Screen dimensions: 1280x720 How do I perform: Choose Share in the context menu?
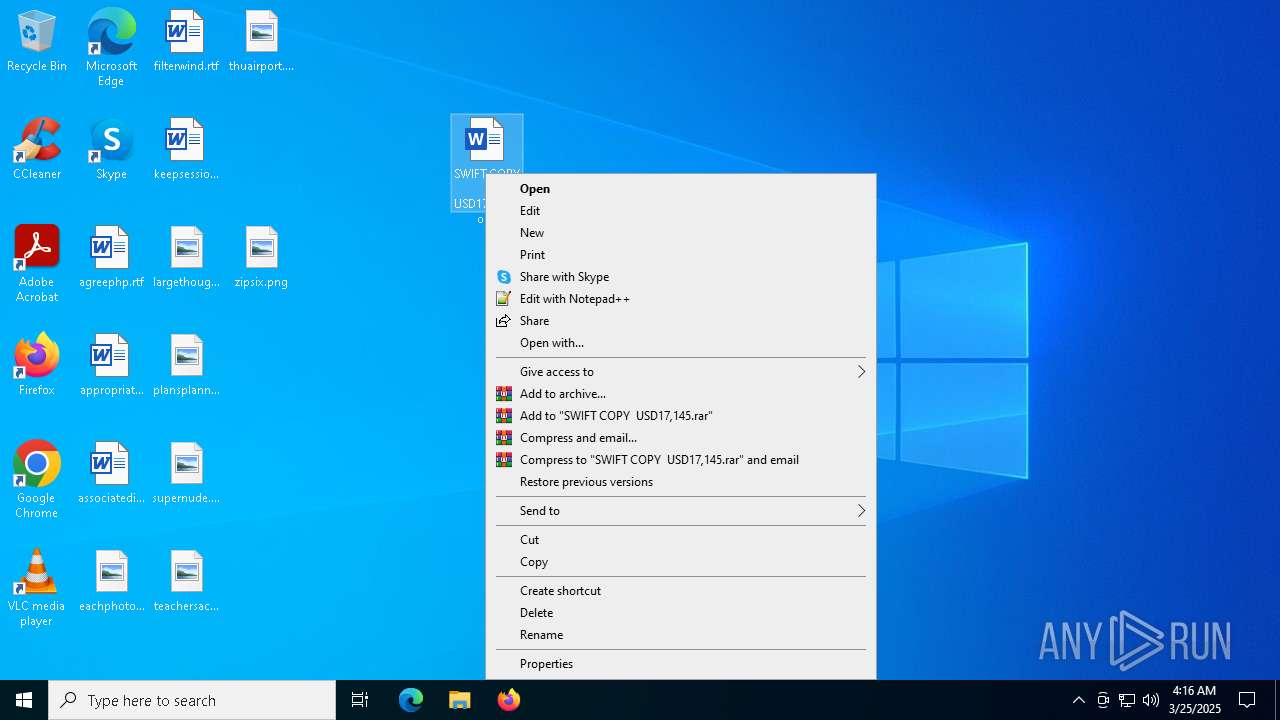tap(681, 321)
